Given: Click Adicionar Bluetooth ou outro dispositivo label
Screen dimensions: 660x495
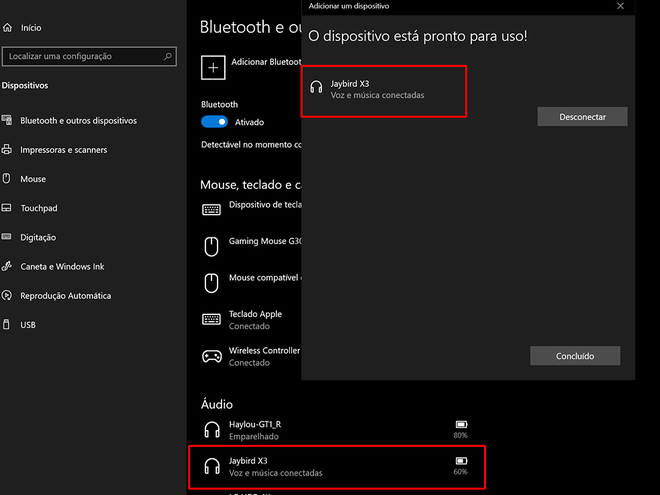Looking at the screenshot, I should (266, 62).
